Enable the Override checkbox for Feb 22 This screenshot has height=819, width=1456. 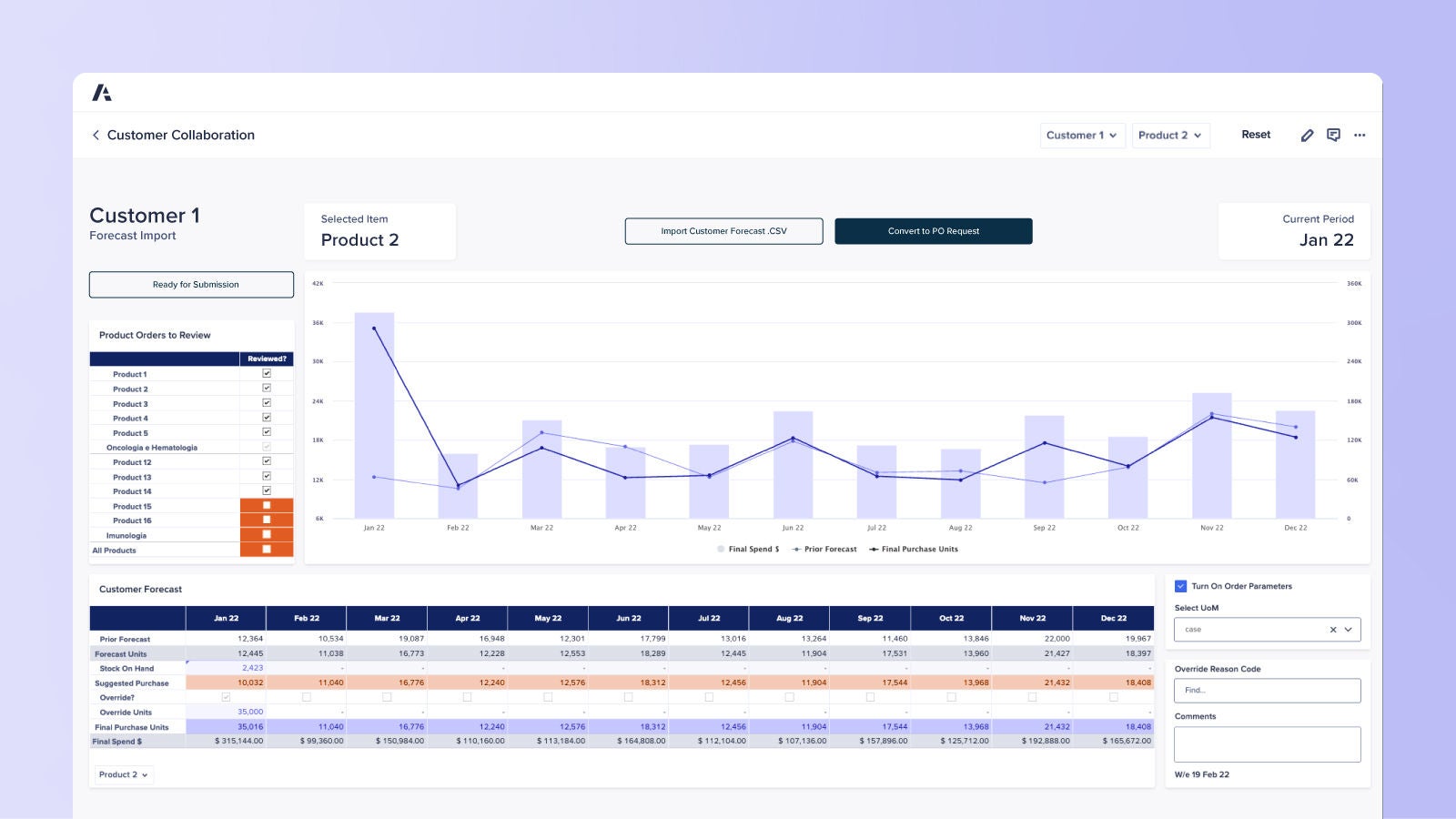coord(307,696)
